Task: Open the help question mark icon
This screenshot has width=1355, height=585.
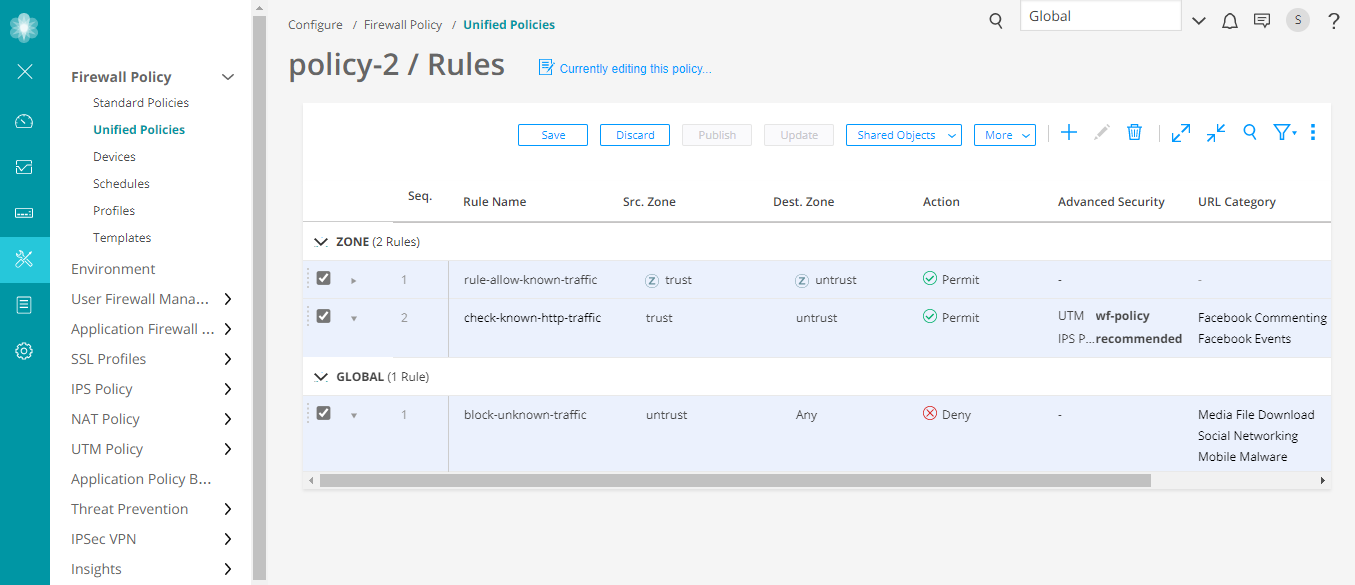Action: point(1333,21)
